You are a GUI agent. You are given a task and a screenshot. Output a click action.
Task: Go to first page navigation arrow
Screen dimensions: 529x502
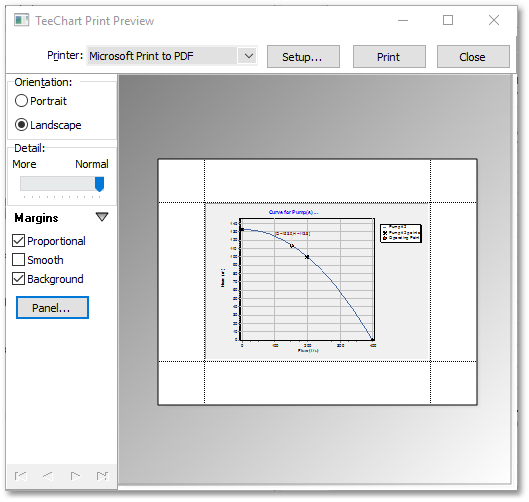click(x=21, y=476)
